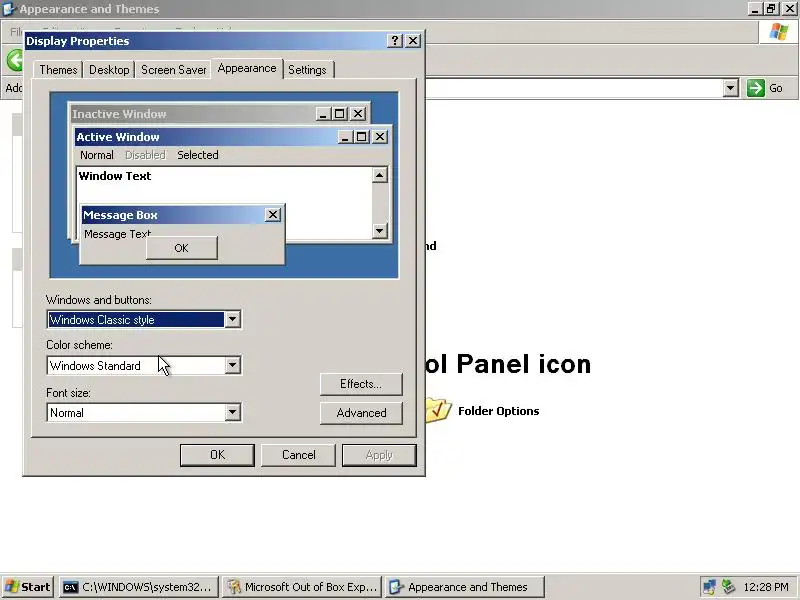
Task: Click the Windows flag logo in toolbar
Action: (x=779, y=32)
